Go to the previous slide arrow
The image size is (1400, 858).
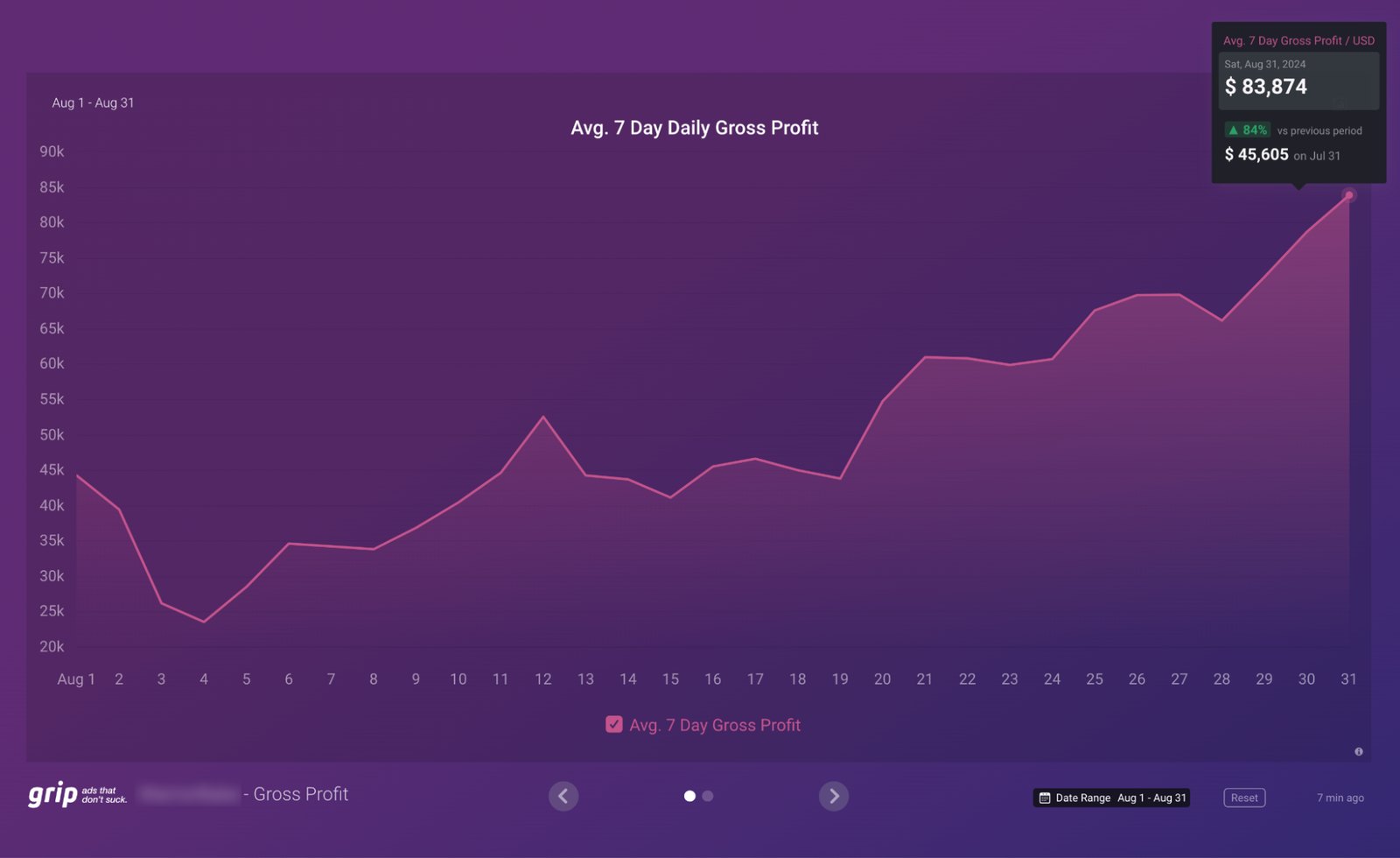[563, 796]
